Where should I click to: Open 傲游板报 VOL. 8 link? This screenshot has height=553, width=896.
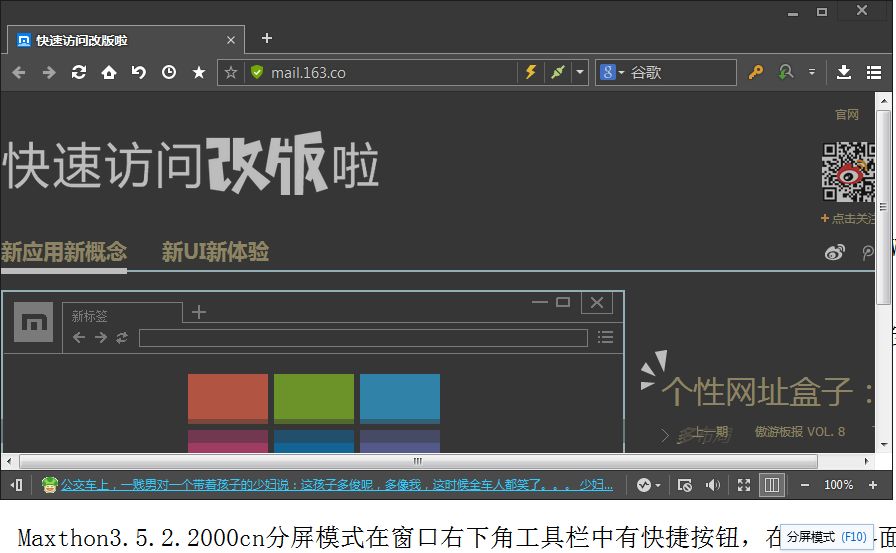pyautogui.click(x=800, y=432)
